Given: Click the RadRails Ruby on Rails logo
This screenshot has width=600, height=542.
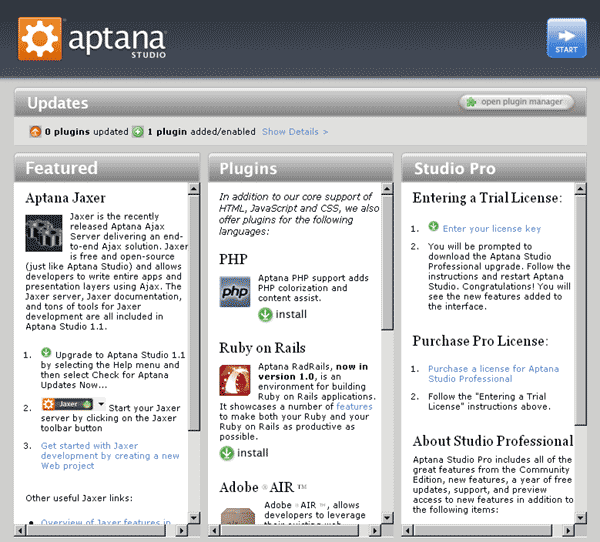Looking at the screenshot, I should point(235,380).
